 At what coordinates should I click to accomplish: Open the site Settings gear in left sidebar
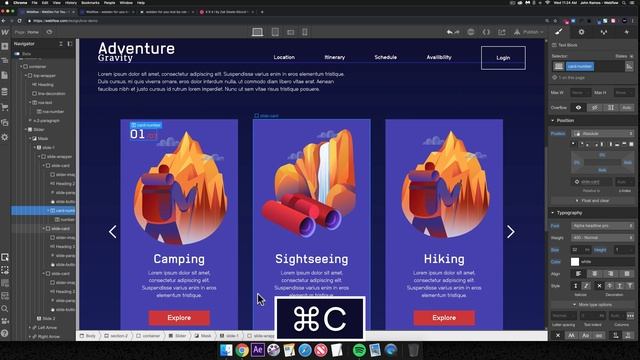[x=5, y=137]
